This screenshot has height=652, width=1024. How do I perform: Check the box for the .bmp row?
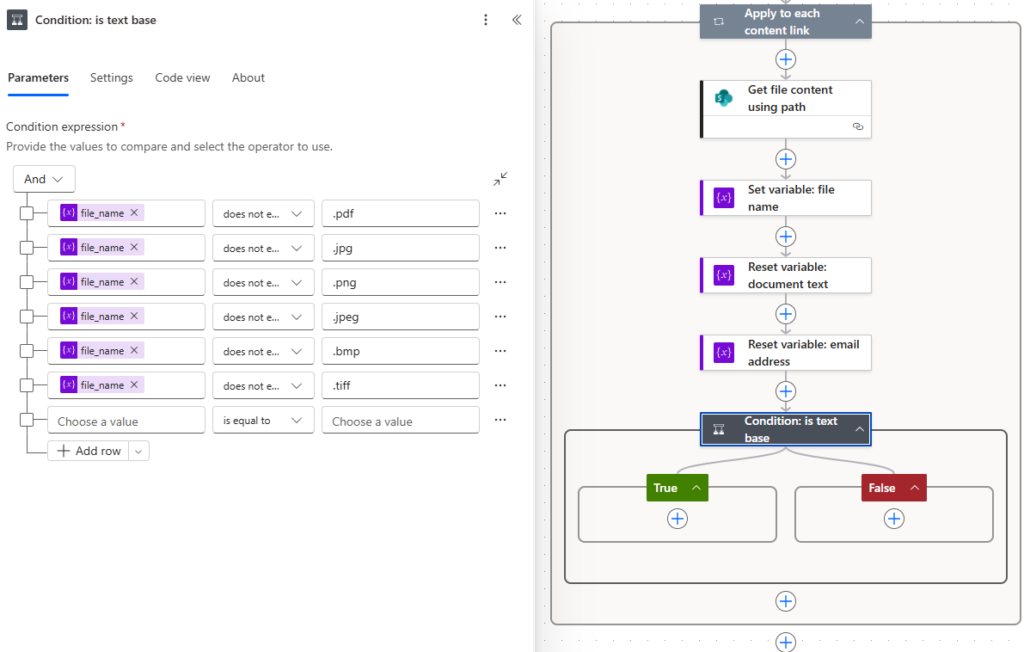click(x=27, y=351)
